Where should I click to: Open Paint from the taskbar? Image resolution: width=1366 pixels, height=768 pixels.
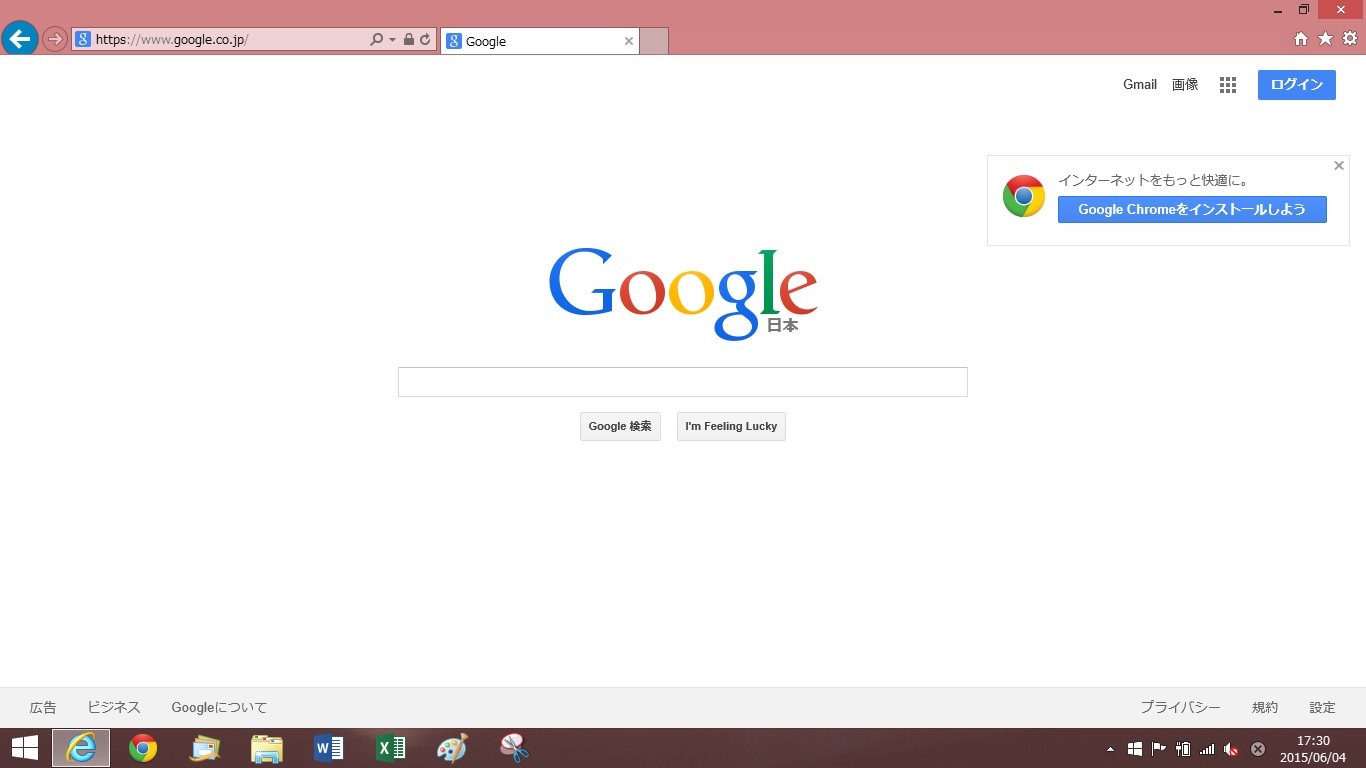(453, 748)
